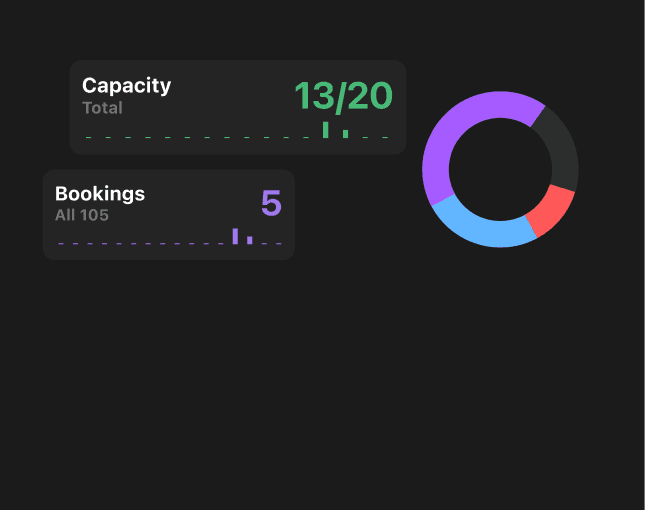Click the red segment of the donut chart

pos(552,212)
